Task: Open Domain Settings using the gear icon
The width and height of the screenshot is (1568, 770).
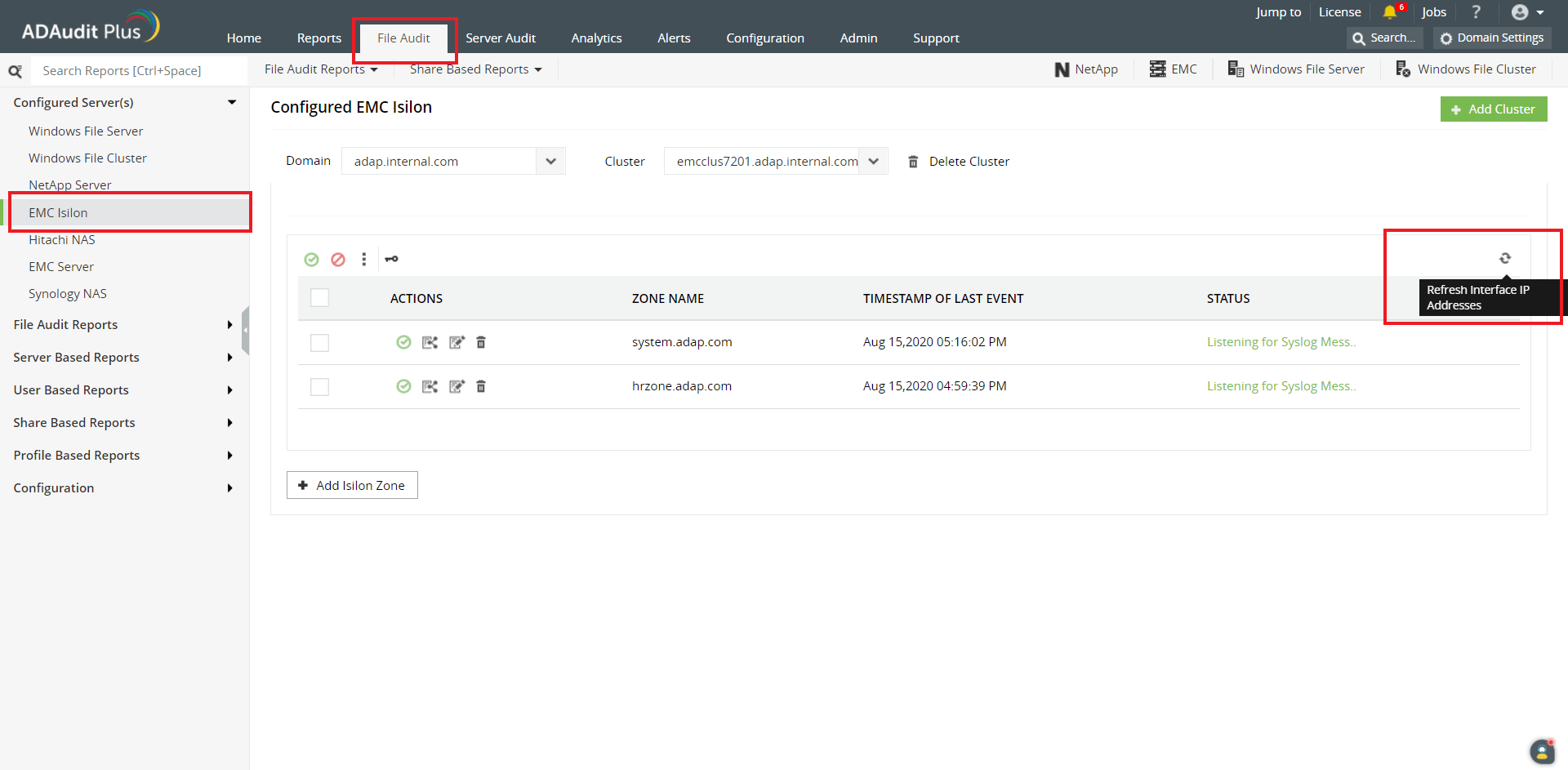Action: tap(1446, 38)
